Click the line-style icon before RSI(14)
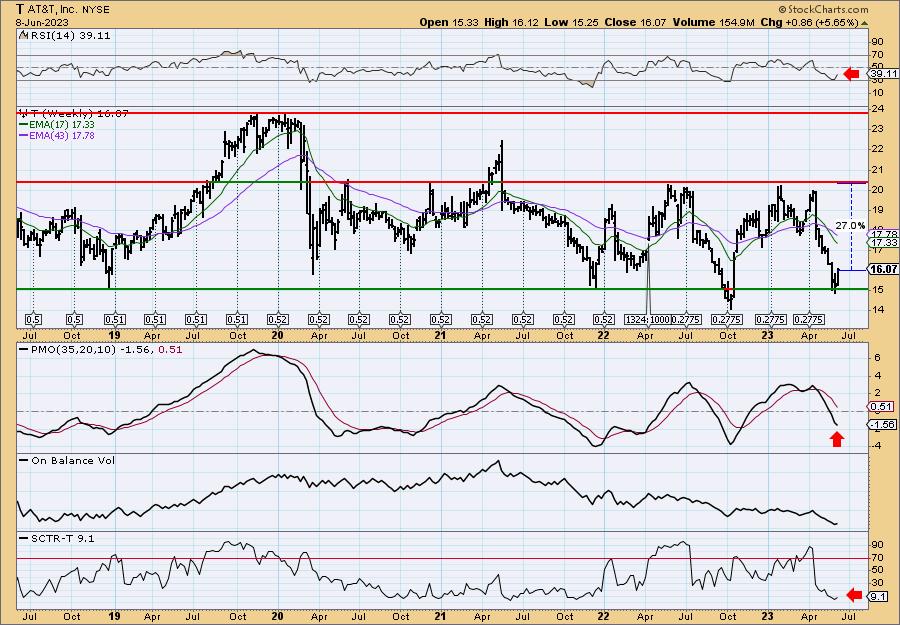 (x=24, y=35)
